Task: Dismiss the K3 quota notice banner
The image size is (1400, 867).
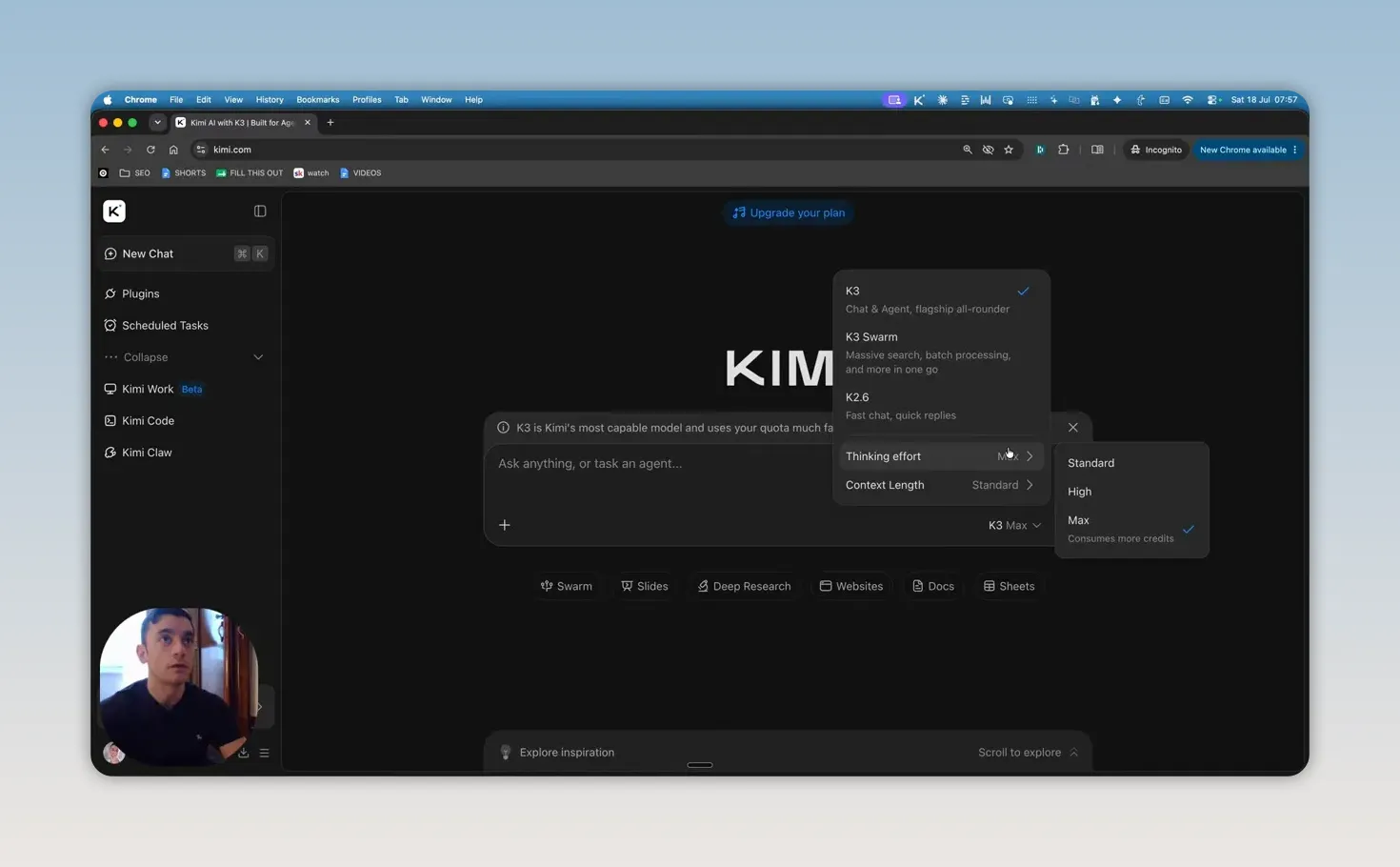Action: point(1073,428)
